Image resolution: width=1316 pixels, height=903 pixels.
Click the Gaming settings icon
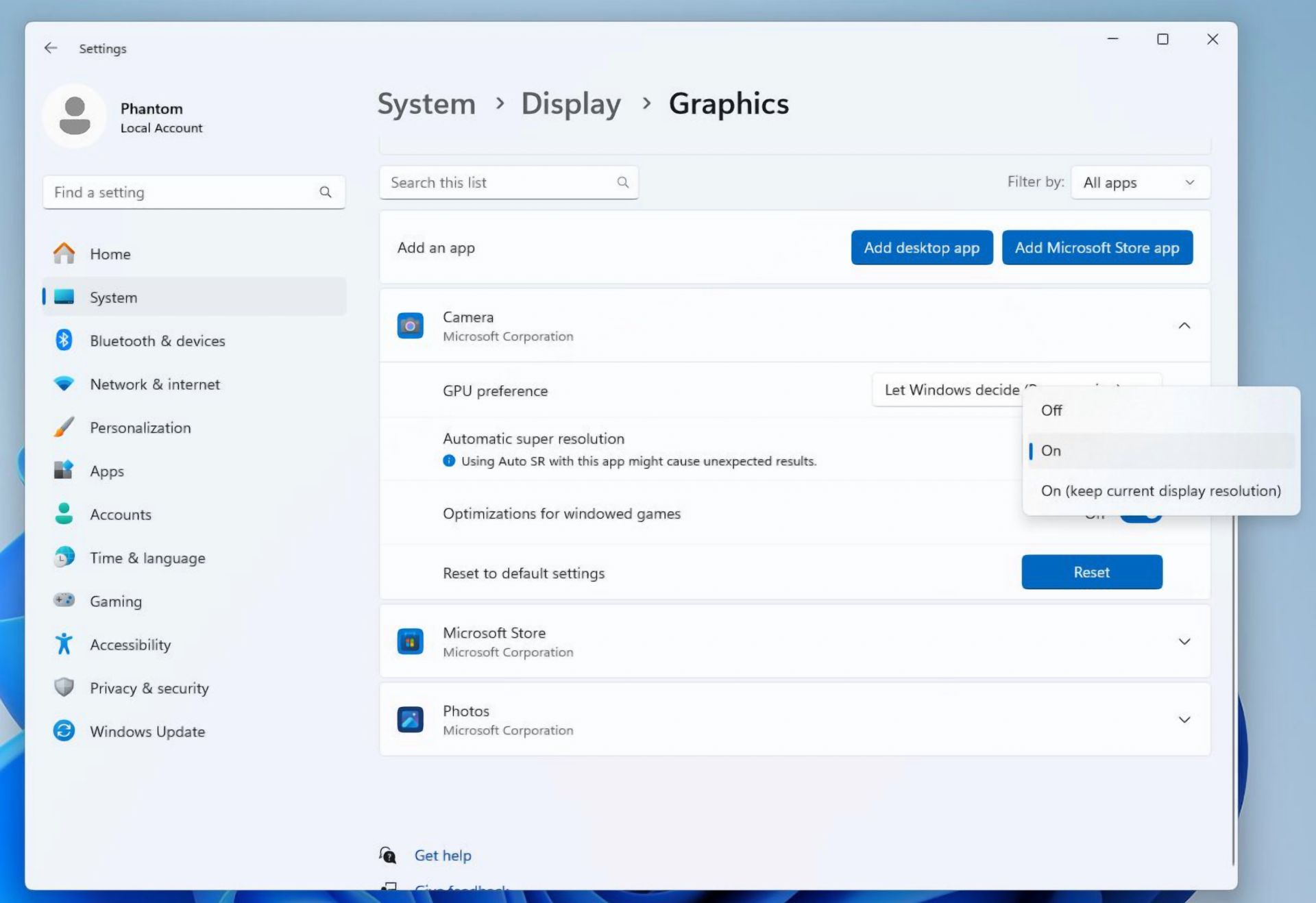(x=65, y=600)
